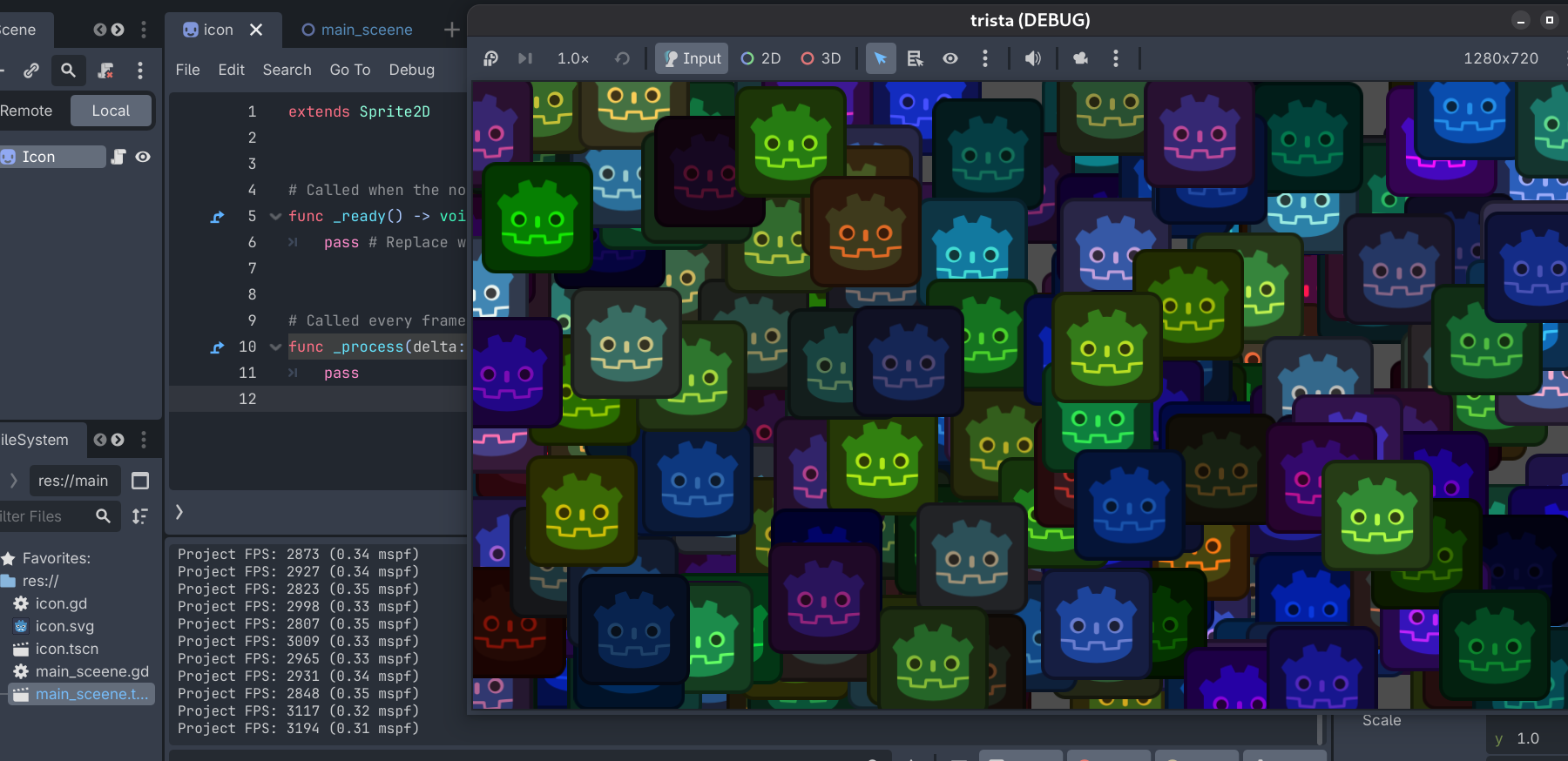Click the link icon in Scene dock toolbar
This screenshot has width=1568, height=761.
pos(31,71)
